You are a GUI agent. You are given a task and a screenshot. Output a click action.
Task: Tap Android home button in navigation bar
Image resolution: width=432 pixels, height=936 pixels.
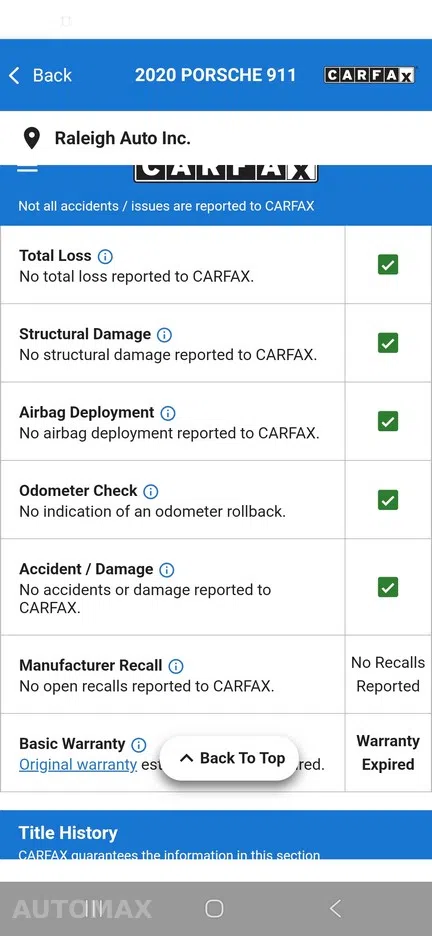click(x=214, y=909)
